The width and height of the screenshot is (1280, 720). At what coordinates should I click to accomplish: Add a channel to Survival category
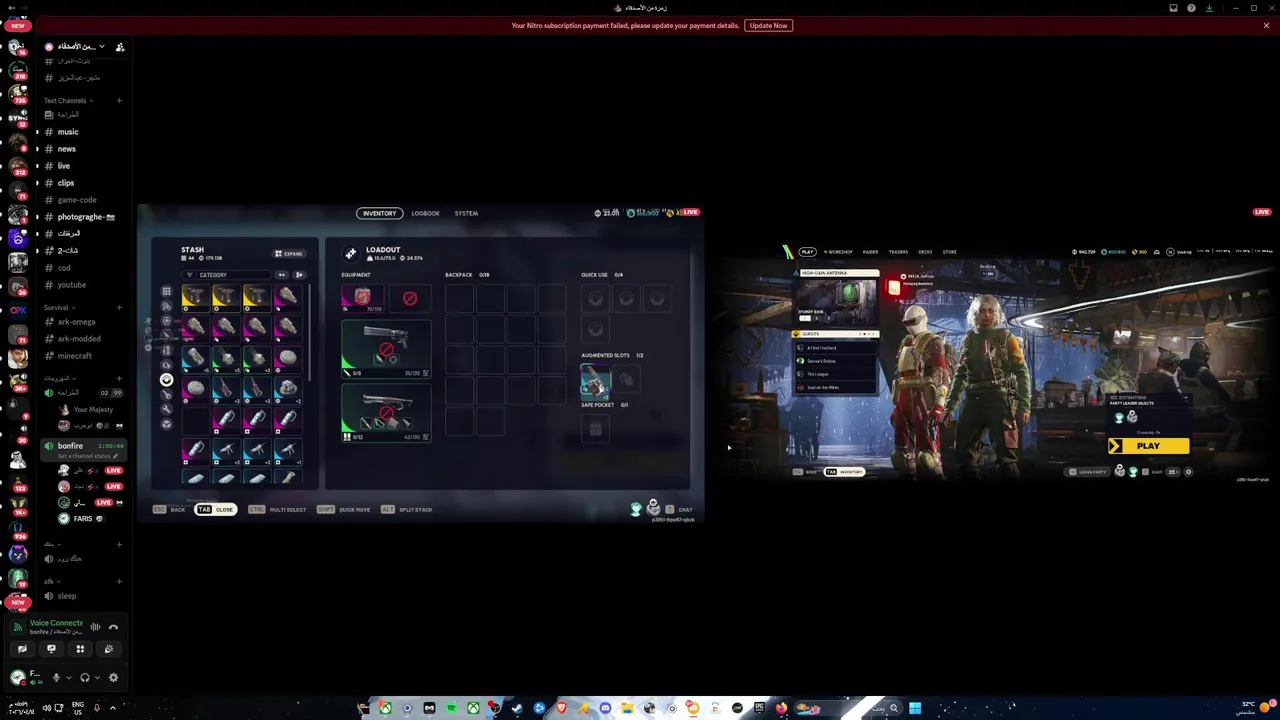click(x=119, y=308)
